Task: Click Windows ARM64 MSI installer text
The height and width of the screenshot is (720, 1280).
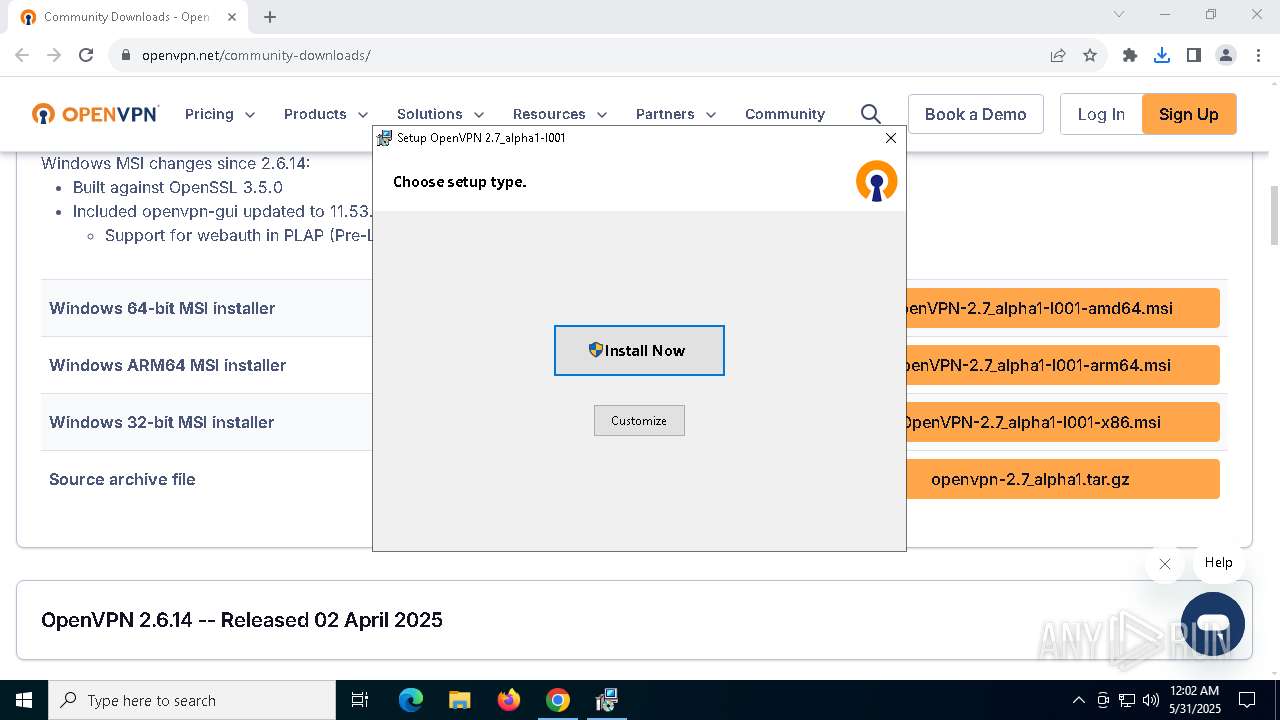Action: pos(168,365)
